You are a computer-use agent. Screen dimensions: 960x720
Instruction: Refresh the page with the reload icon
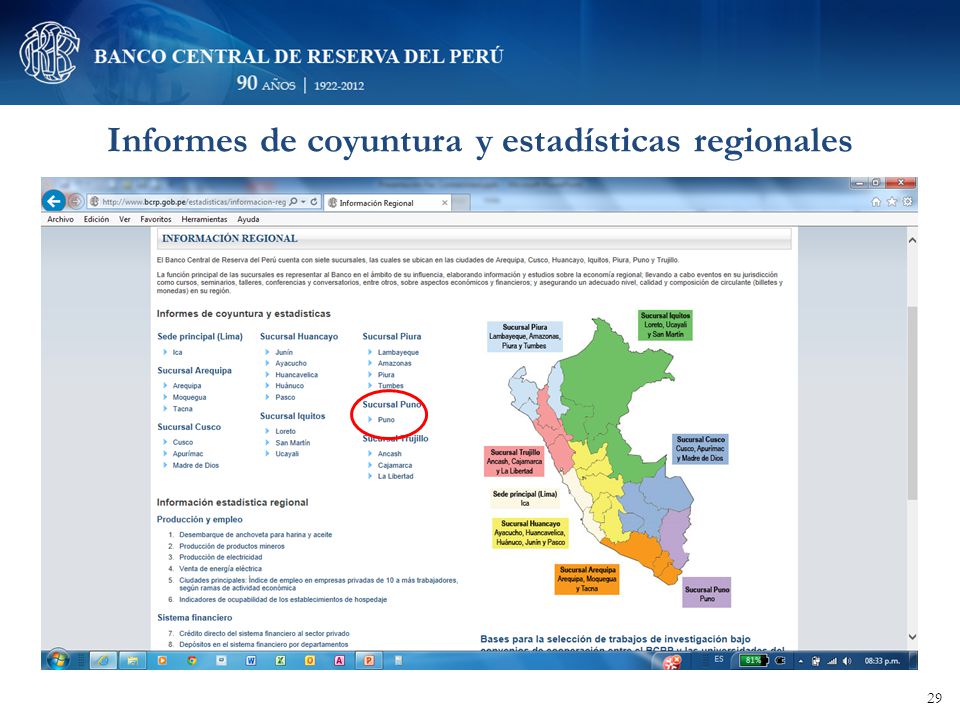[313, 201]
